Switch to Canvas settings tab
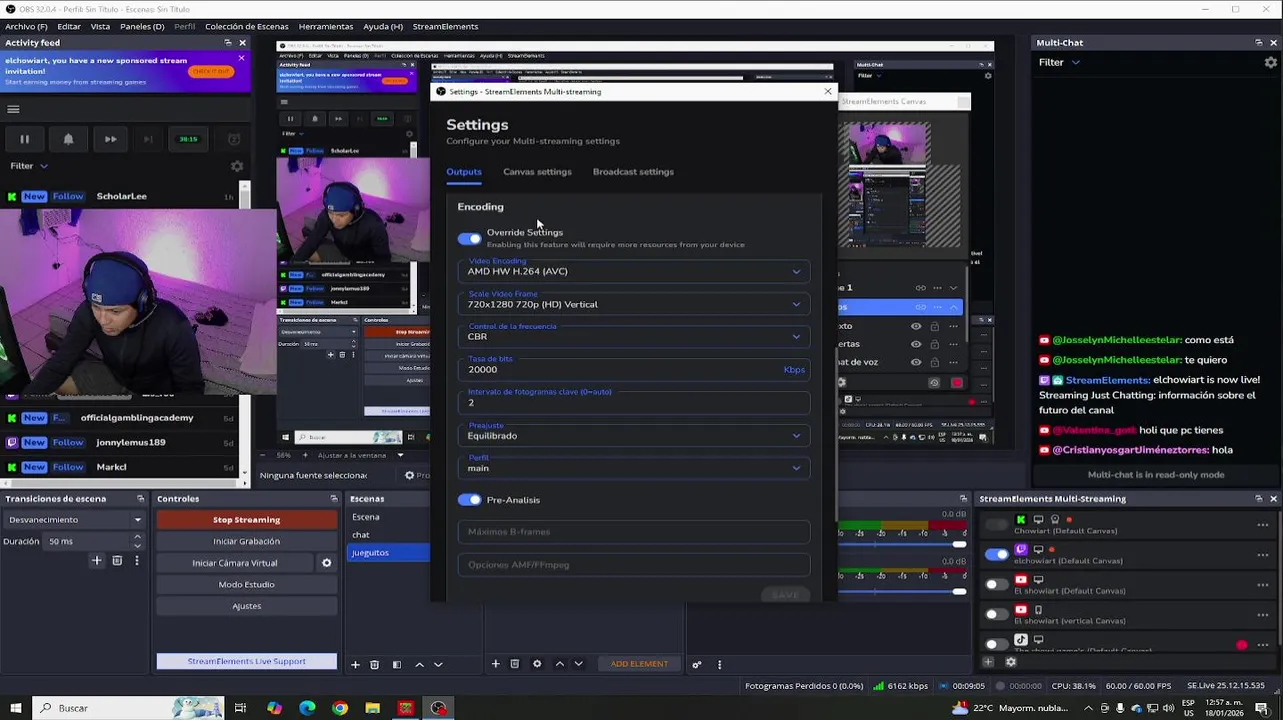This screenshot has height=720, width=1283. pyautogui.click(x=537, y=172)
